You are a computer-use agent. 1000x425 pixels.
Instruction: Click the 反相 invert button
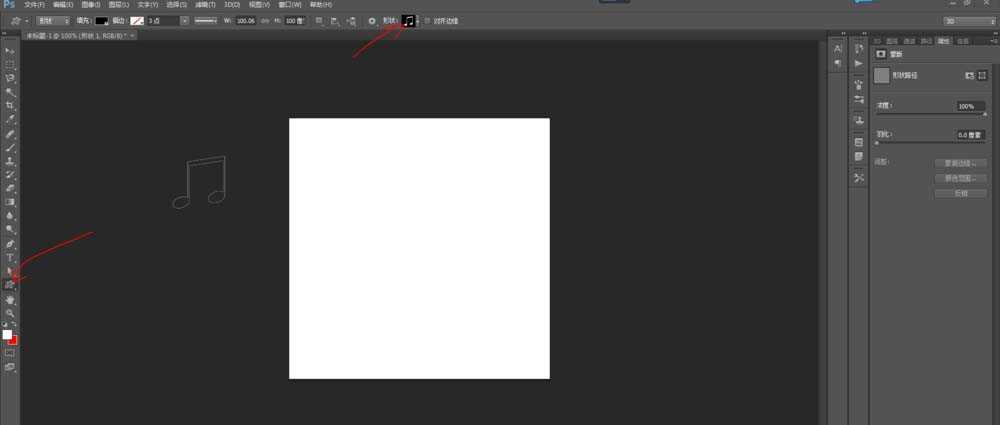pyautogui.click(x=960, y=193)
